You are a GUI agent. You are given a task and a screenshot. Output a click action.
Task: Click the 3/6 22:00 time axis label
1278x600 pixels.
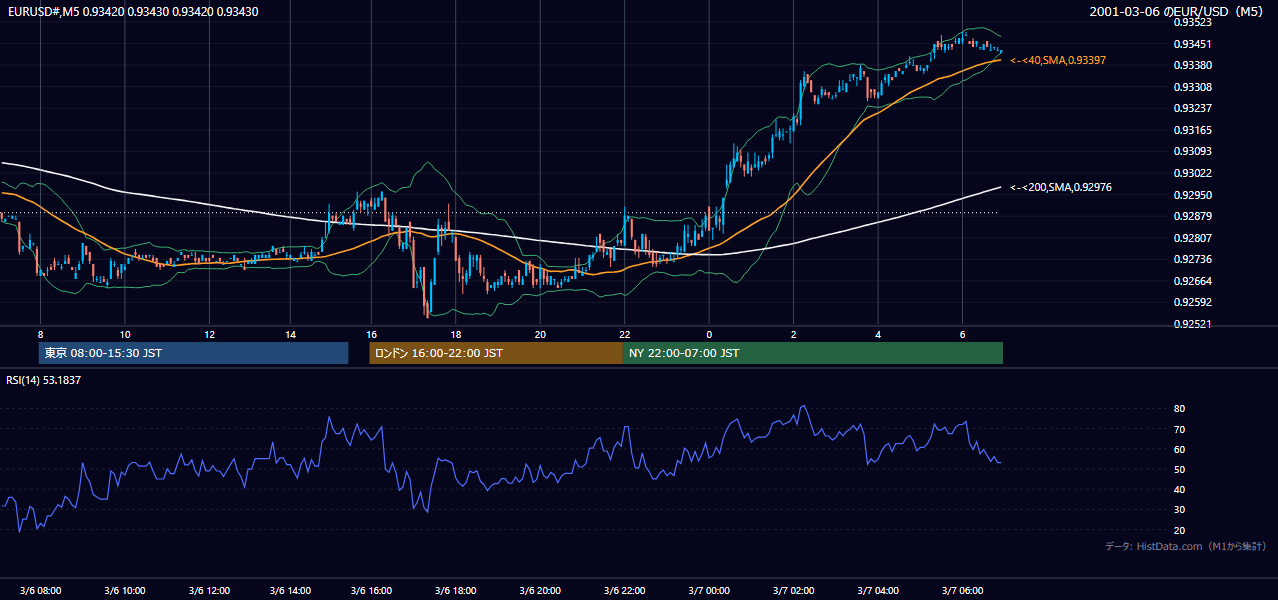click(626, 591)
